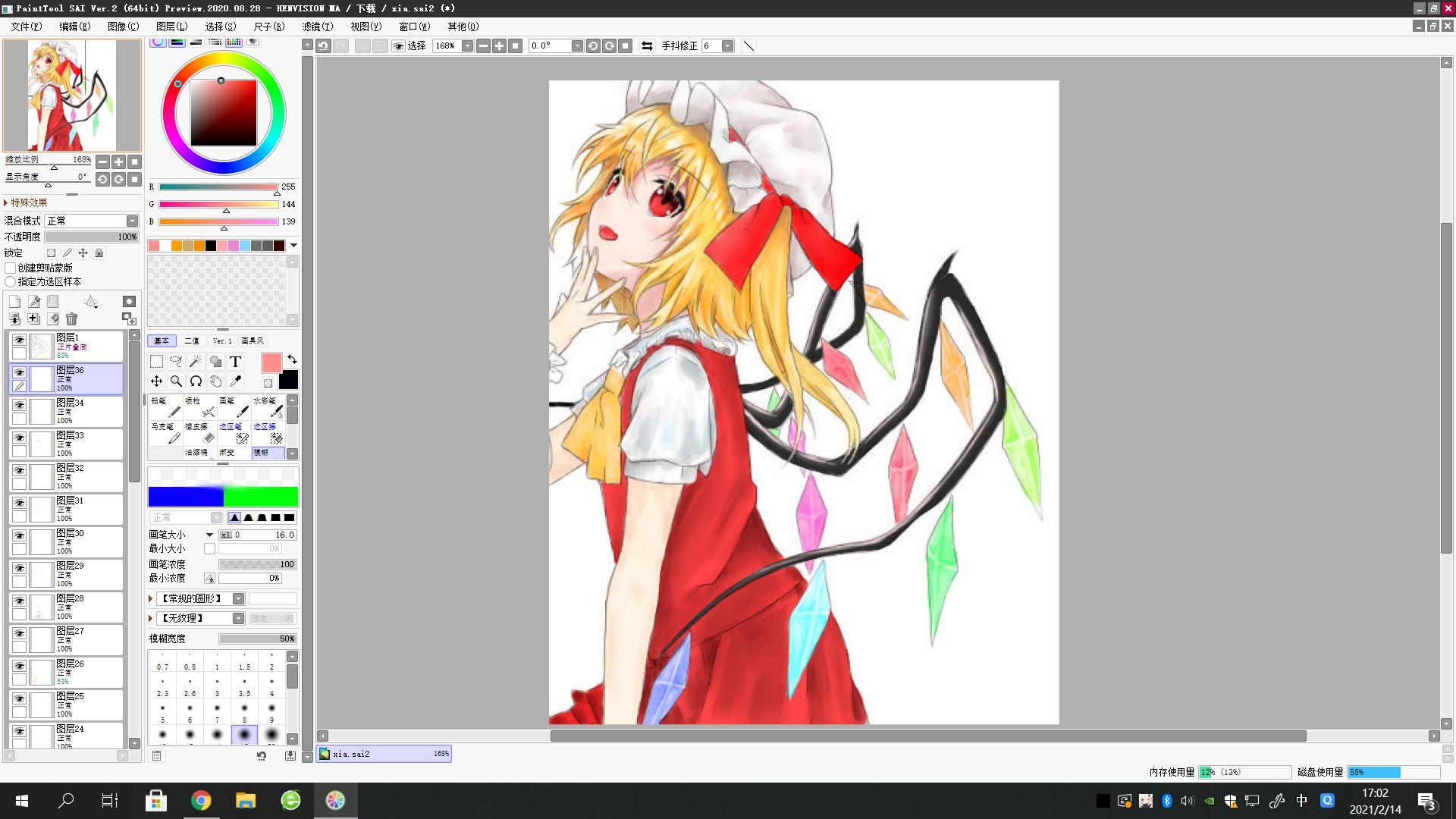The image size is (1456, 819).
Task: Create a new linework pen layer
Action: (x=34, y=302)
